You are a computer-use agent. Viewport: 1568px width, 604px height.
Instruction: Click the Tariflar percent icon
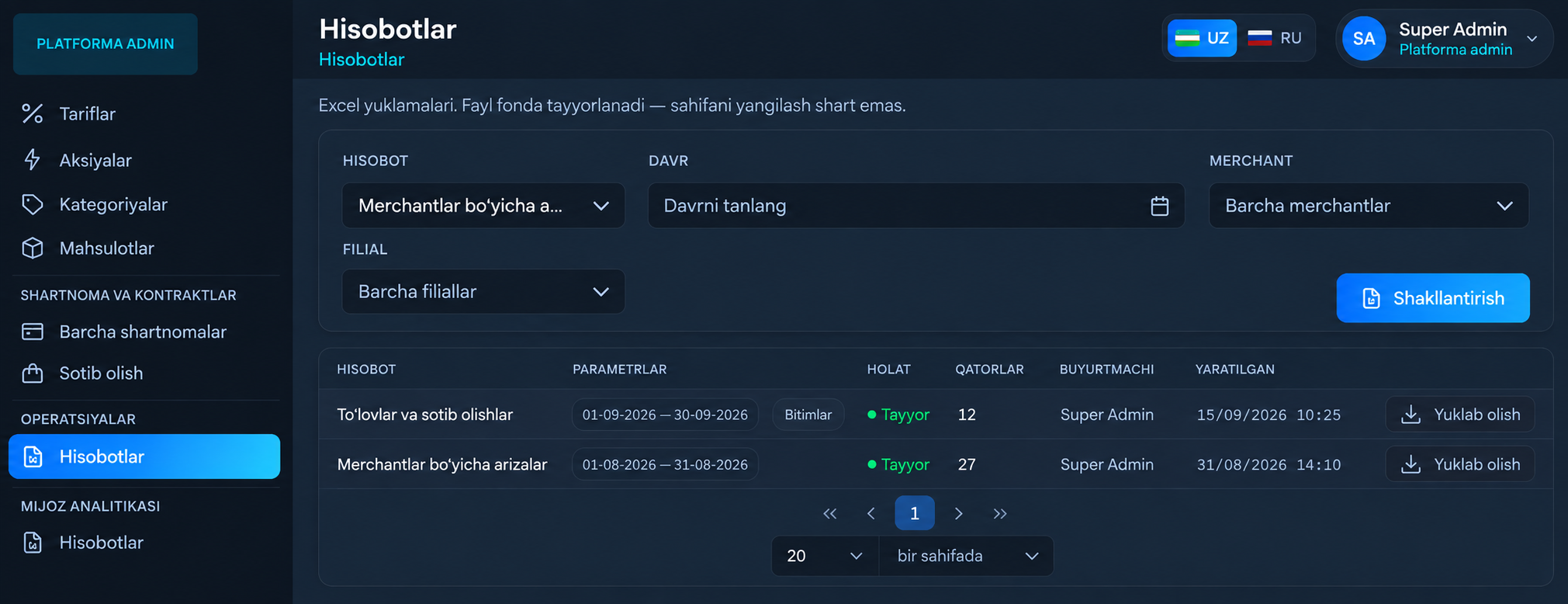[x=33, y=114]
